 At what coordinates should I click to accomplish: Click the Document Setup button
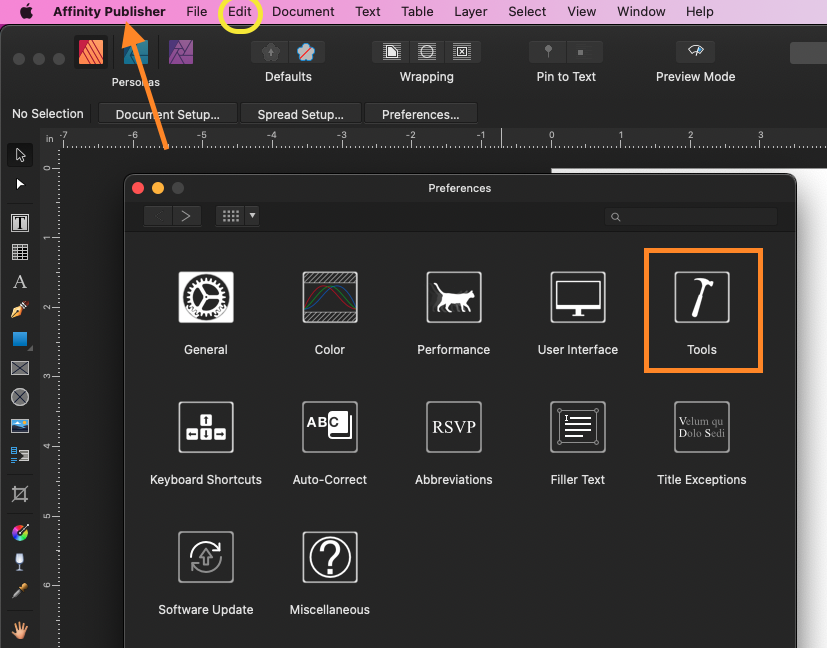point(168,114)
